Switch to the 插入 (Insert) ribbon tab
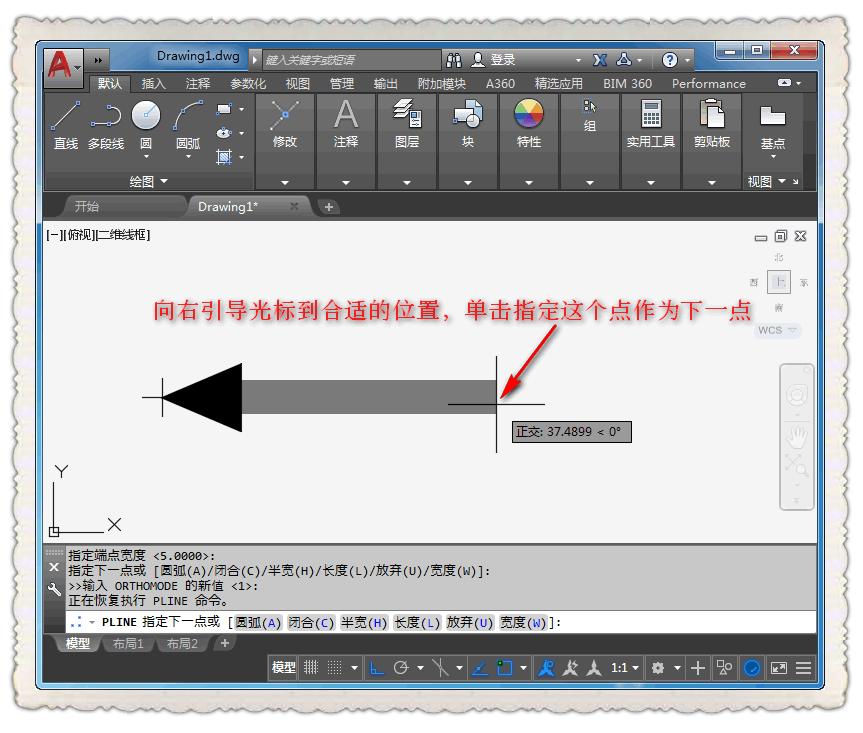Screen dimensions: 863x733 (x=153, y=84)
